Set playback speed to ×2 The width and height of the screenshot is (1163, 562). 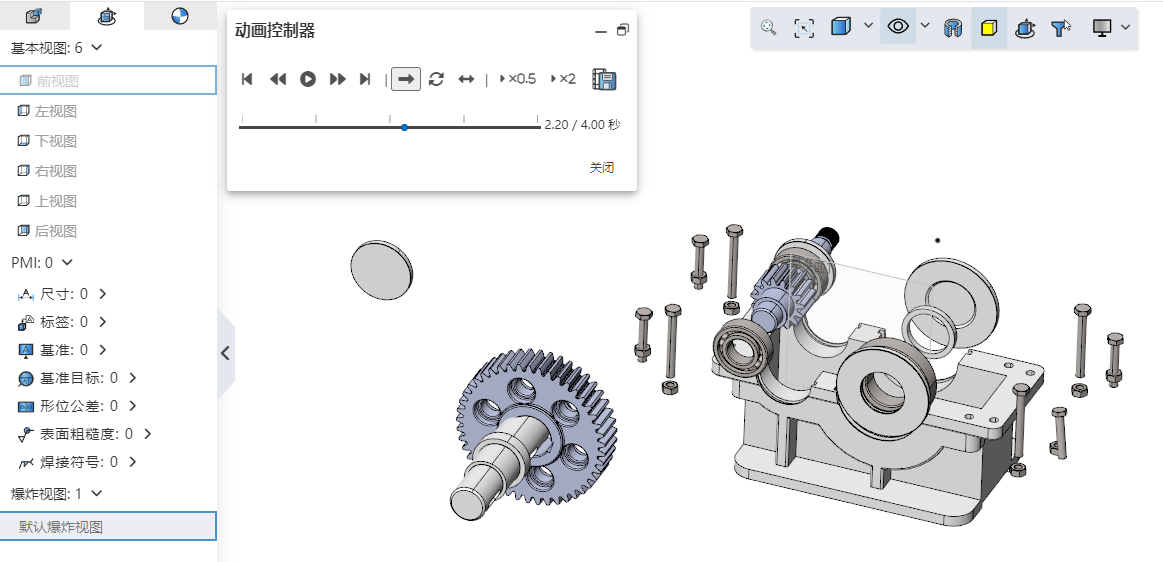[563, 79]
